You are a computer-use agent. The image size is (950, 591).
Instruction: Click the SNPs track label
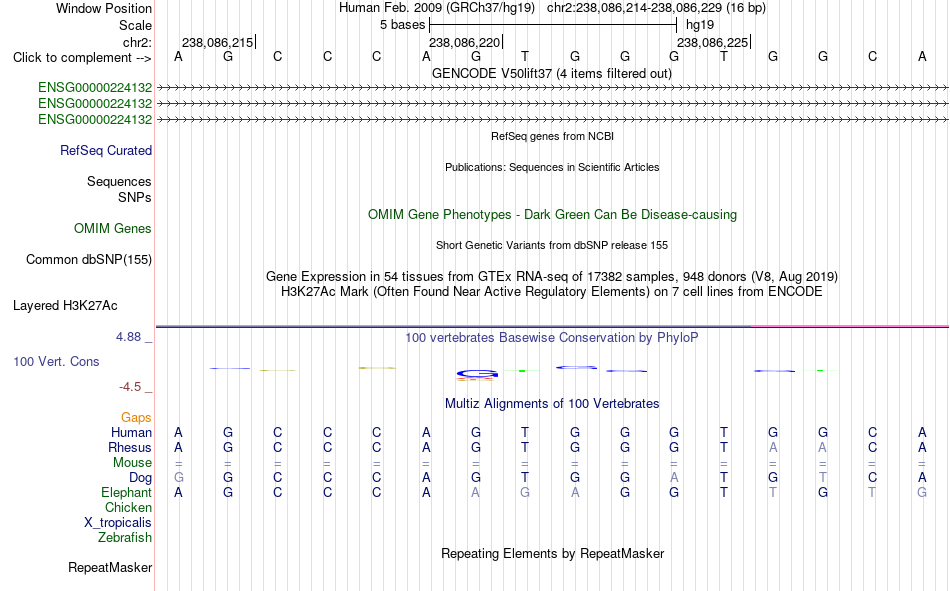[x=135, y=198]
